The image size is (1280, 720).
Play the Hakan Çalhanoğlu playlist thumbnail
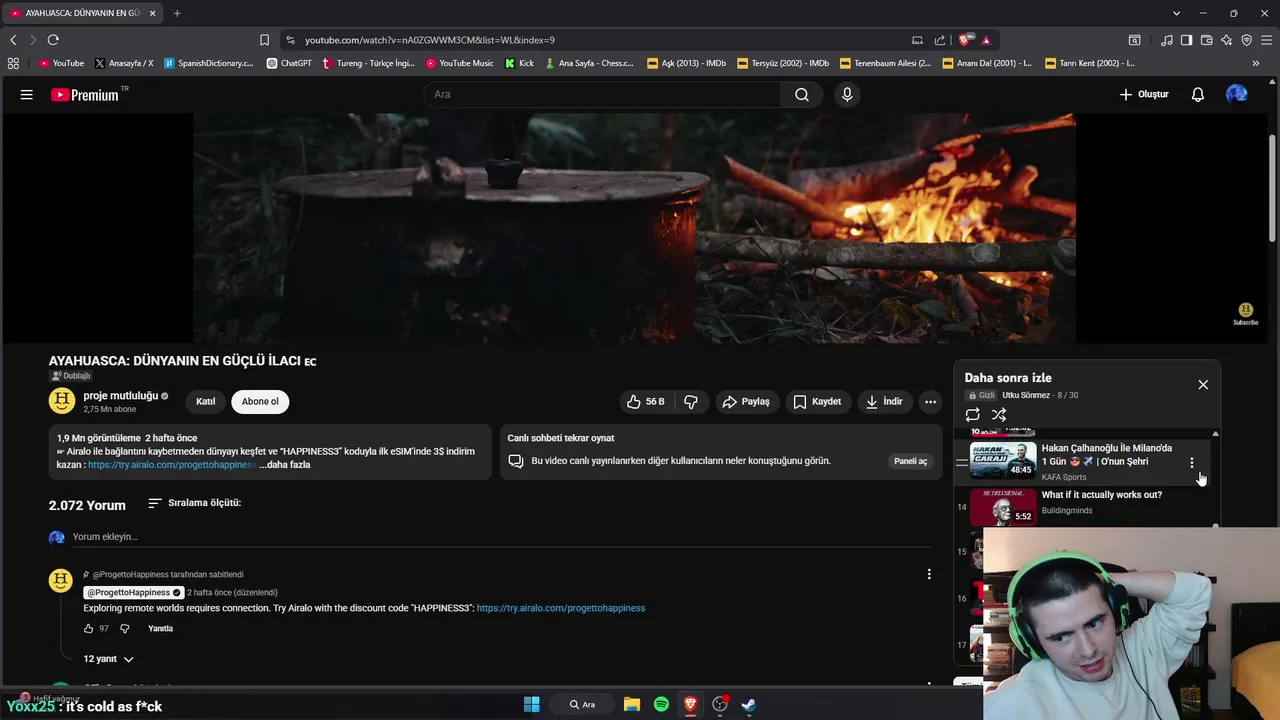click(1003, 460)
